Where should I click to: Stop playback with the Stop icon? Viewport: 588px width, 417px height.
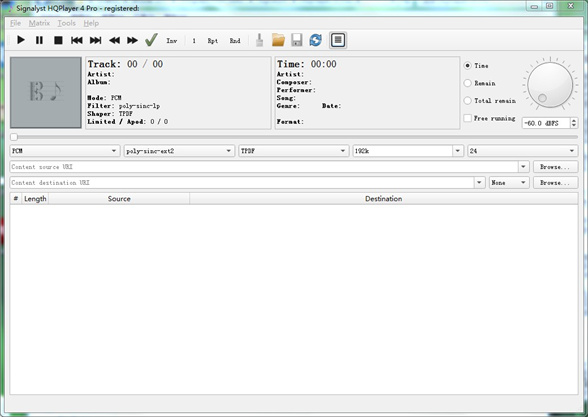(x=58, y=40)
